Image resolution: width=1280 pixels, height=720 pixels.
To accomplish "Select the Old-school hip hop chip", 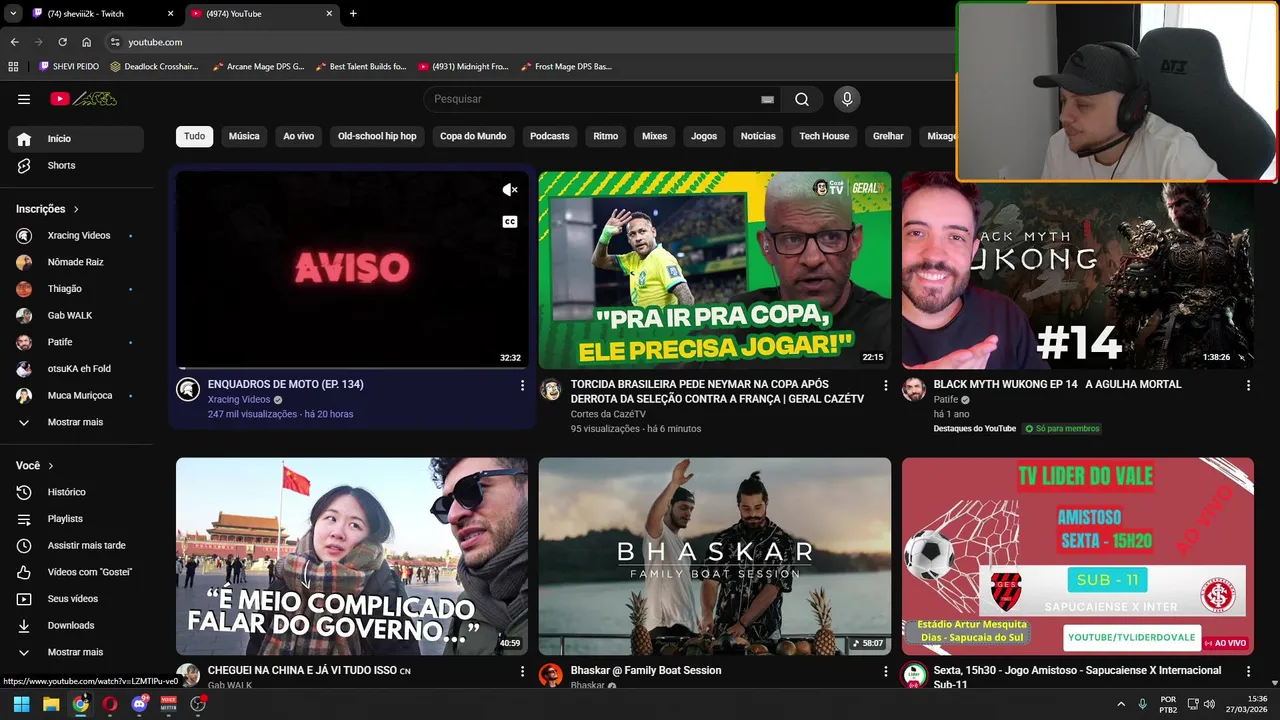I will point(377,136).
